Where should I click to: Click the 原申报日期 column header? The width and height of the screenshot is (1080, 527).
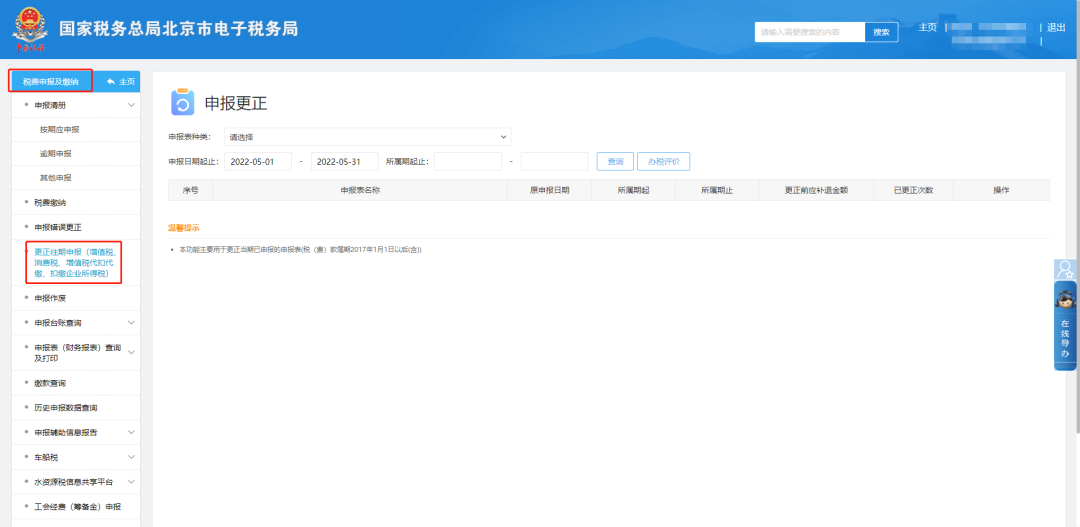coord(549,190)
